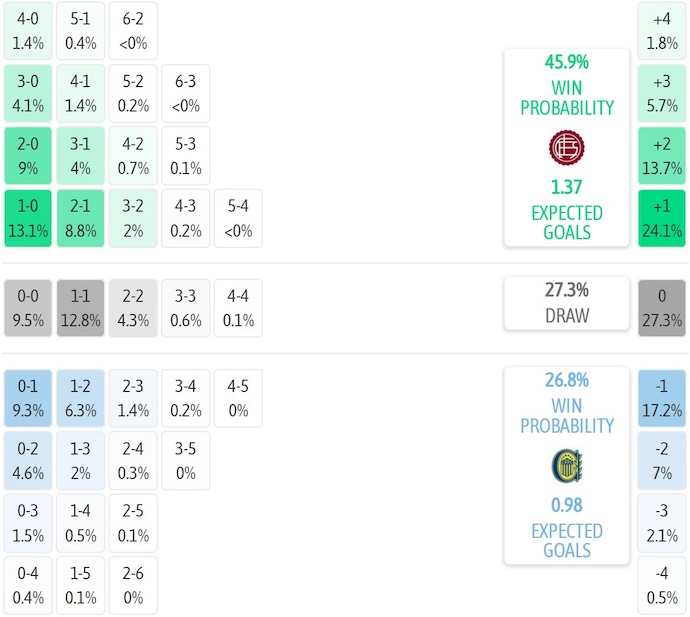Select the 1-0 scoreline tile

29,218
